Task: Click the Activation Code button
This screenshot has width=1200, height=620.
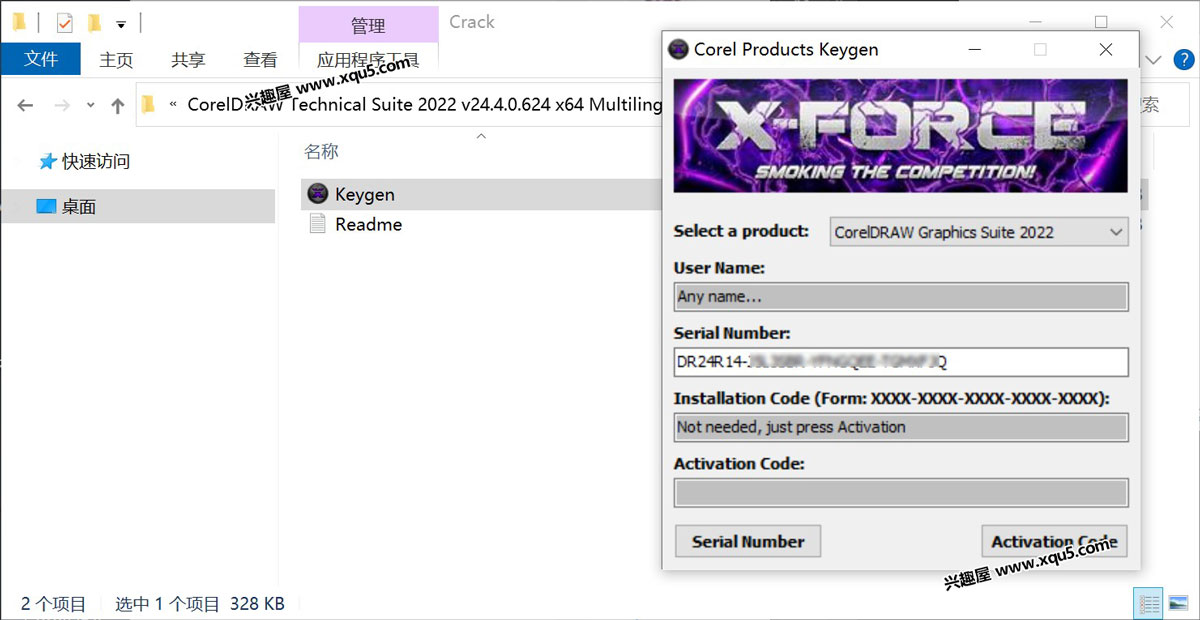Action: pos(1054,541)
